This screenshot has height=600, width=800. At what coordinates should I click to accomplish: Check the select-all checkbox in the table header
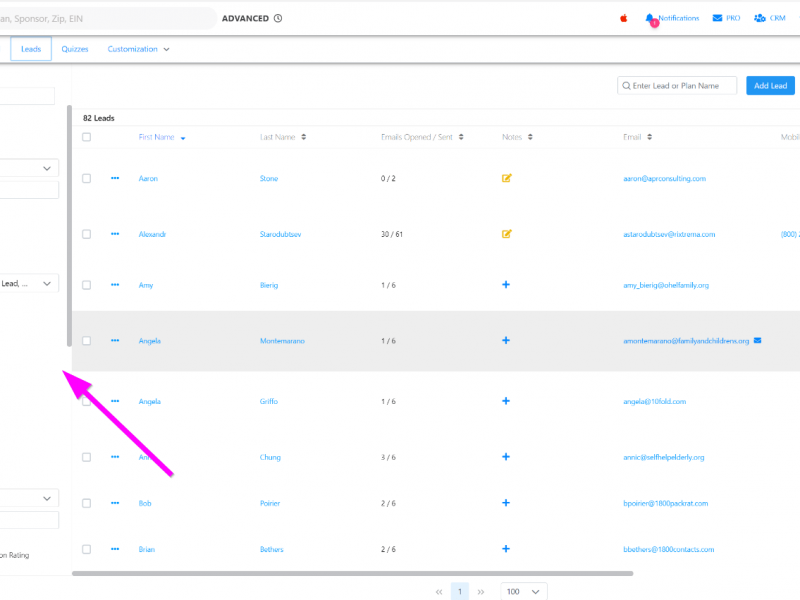point(87,137)
